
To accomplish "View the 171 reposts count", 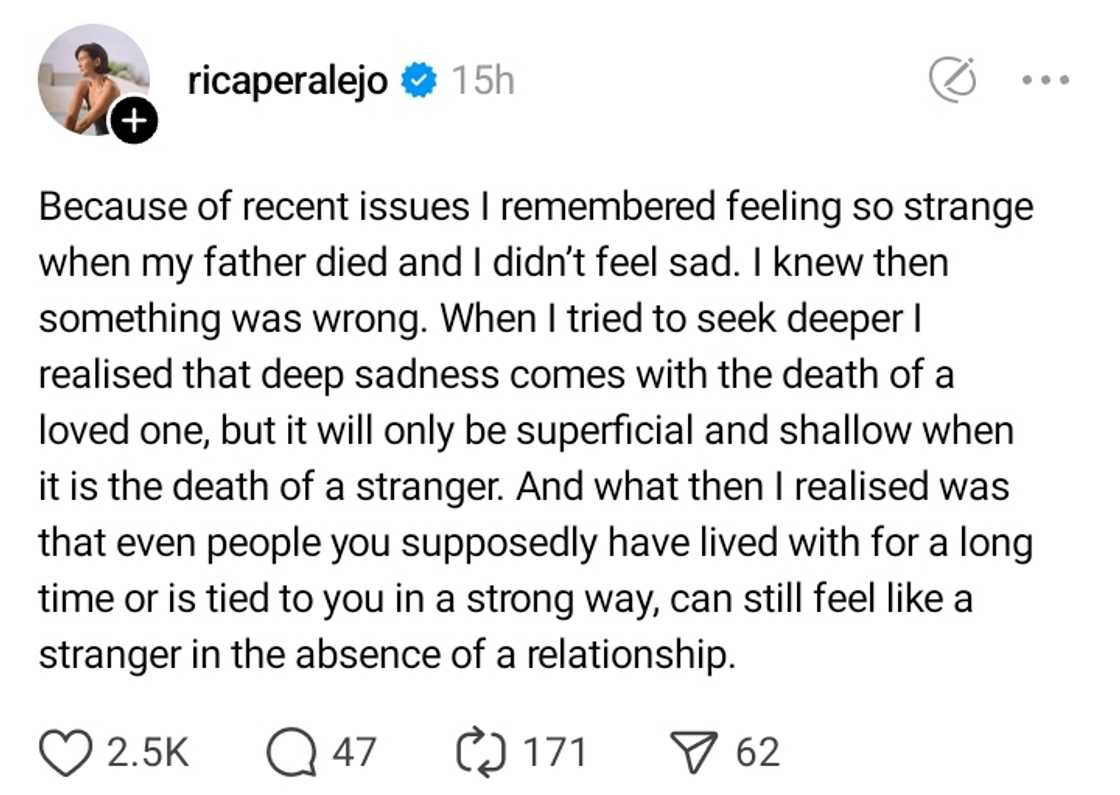I will (555, 752).
